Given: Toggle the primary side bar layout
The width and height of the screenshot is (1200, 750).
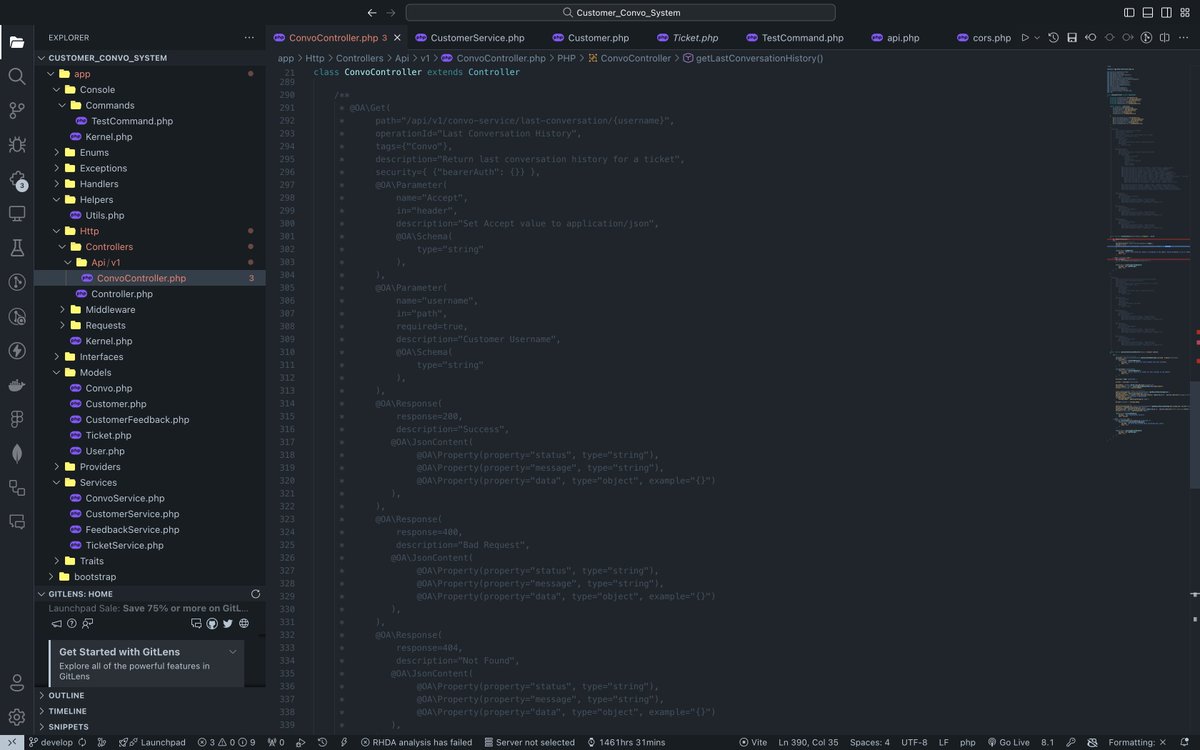Looking at the screenshot, I should click(x=1128, y=12).
